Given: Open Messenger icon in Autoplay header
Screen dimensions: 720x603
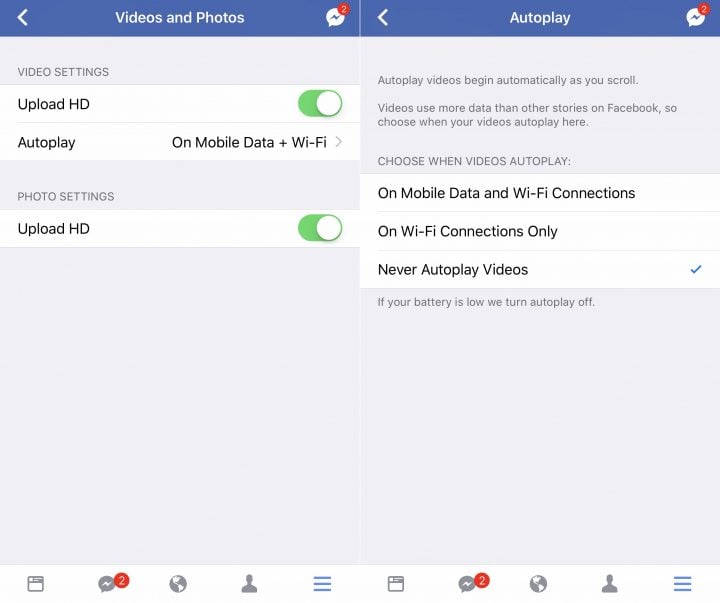Looking at the screenshot, I should pos(697,16).
